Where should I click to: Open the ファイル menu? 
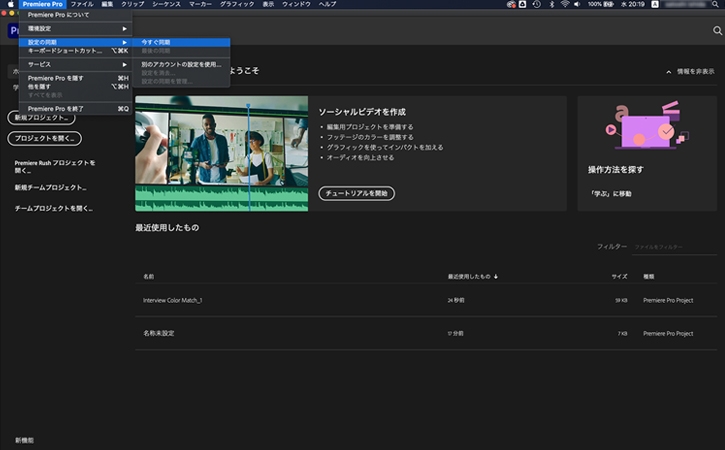tap(82, 4)
